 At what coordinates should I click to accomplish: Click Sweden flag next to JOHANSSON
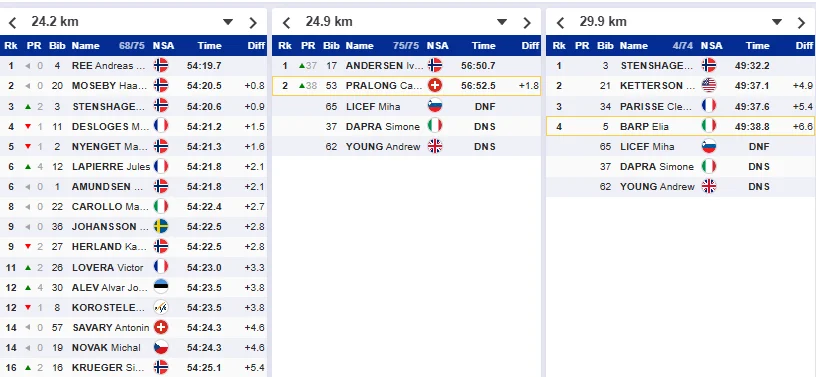(161, 227)
